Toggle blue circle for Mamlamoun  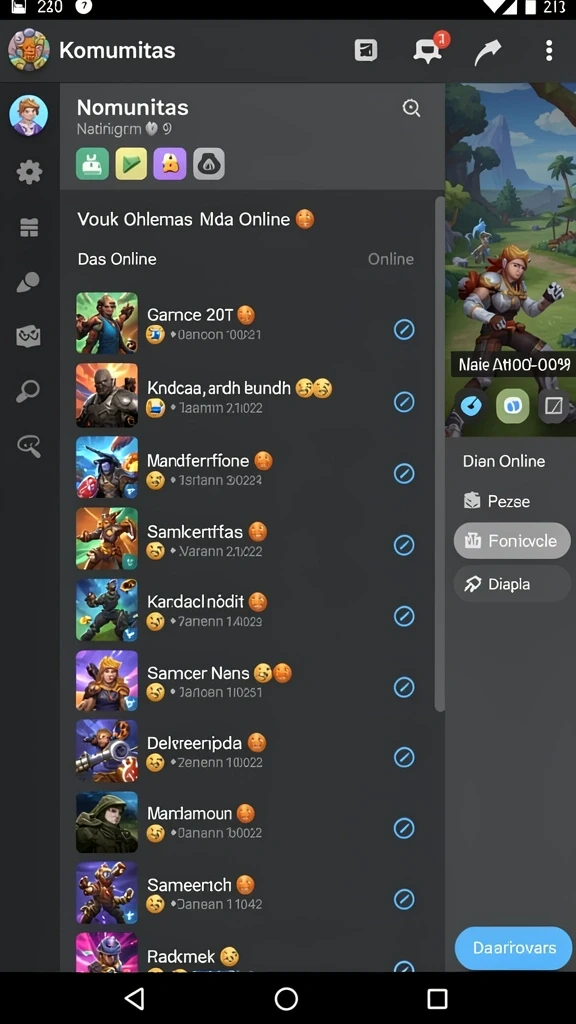point(404,828)
